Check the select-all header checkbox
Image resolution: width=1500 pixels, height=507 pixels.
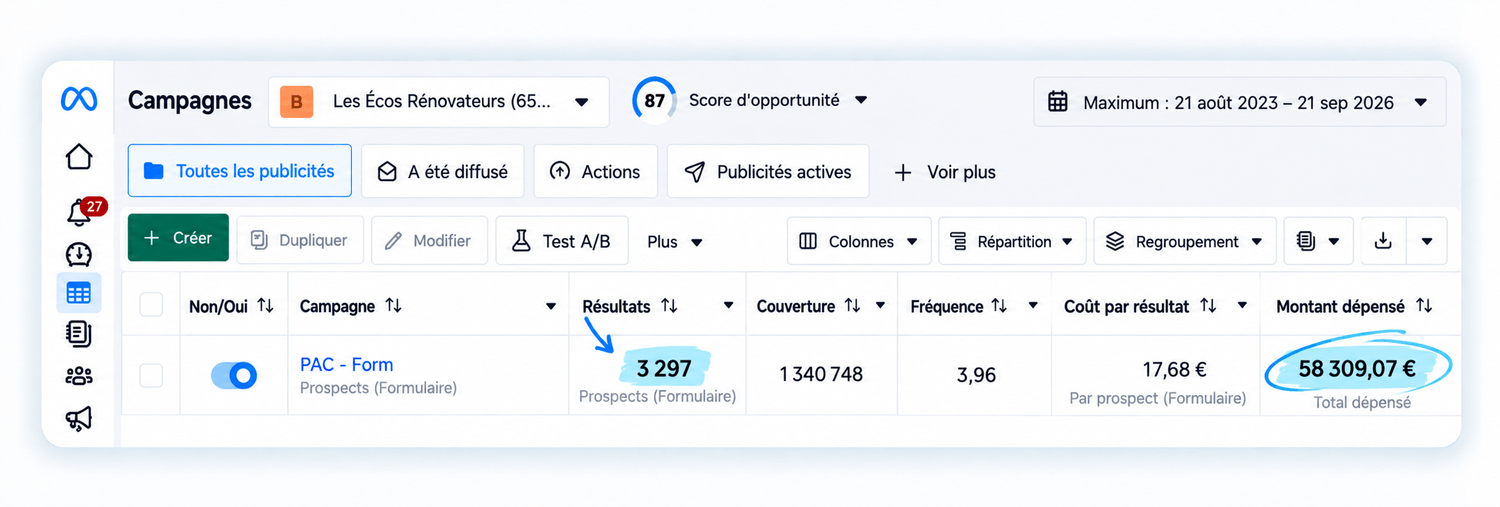pos(151,305)
